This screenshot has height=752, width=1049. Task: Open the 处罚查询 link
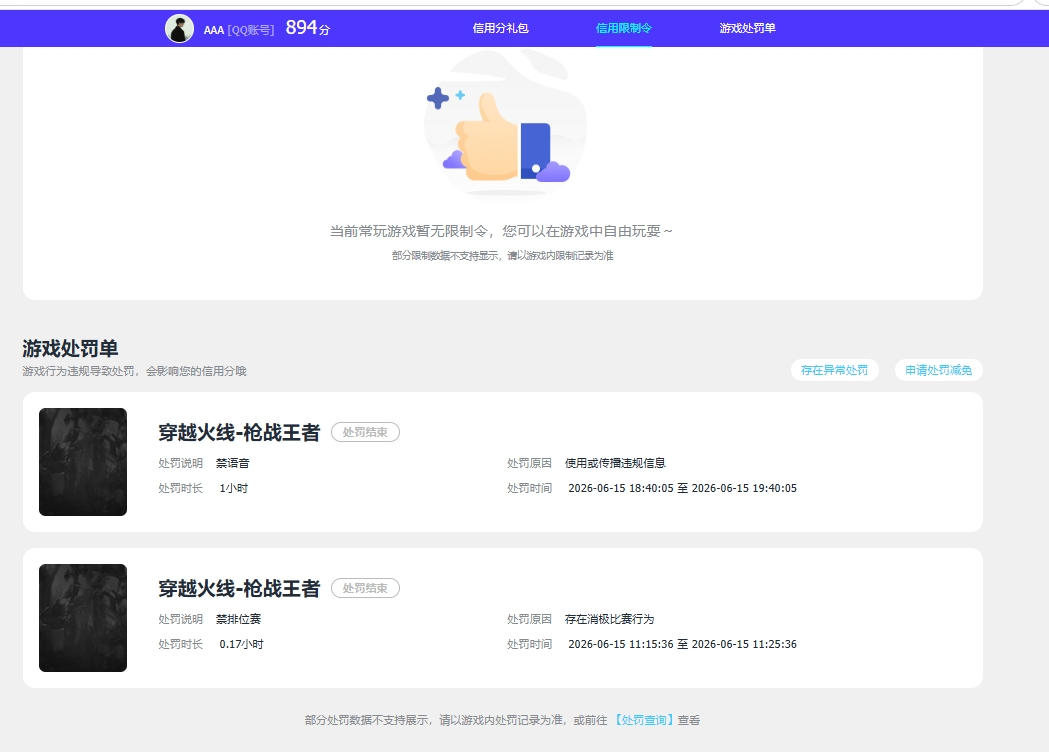(644, 720)
